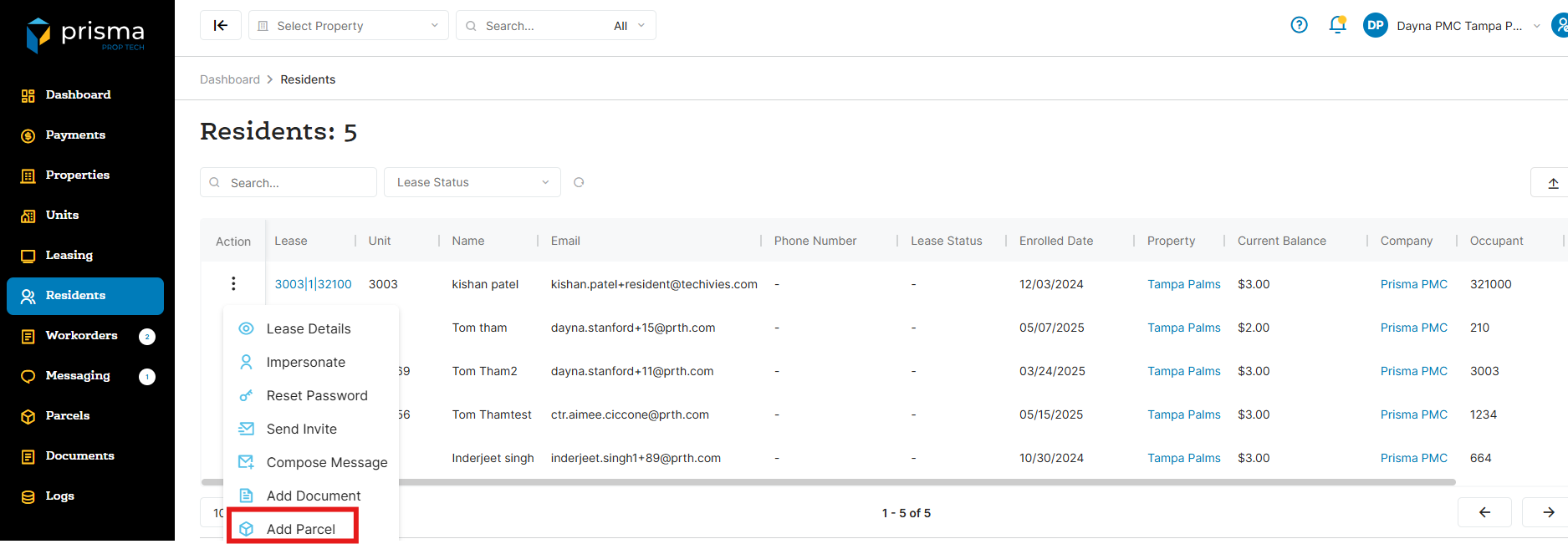Go to the next page arrow
Viewport: 1568px width, 544px height.
pyautogui.click(x=1548, y=512)
